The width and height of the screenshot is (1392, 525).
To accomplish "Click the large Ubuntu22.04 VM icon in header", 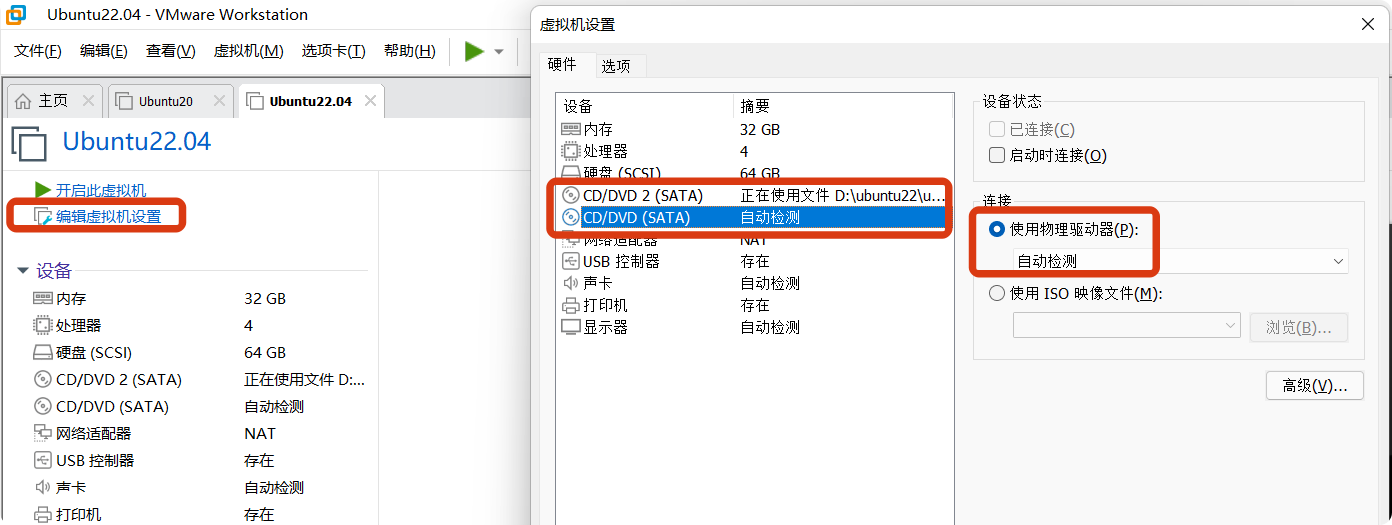I will pos(29,143).
